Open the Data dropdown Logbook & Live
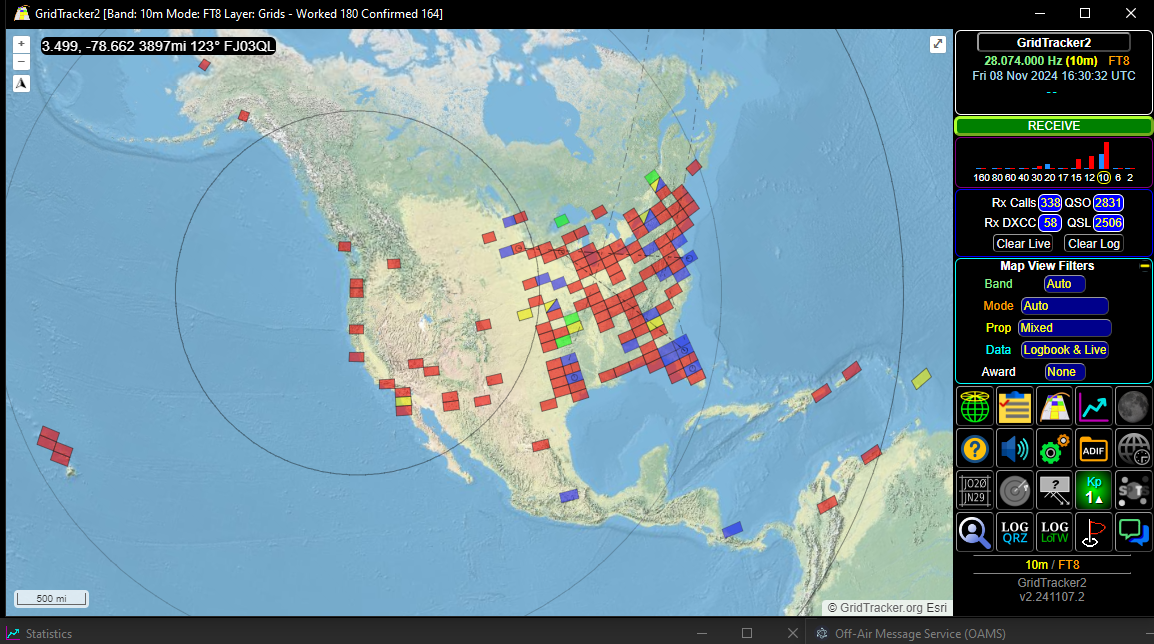The height and width of the screenshot is (644, 1154). tap(1064, 350)
